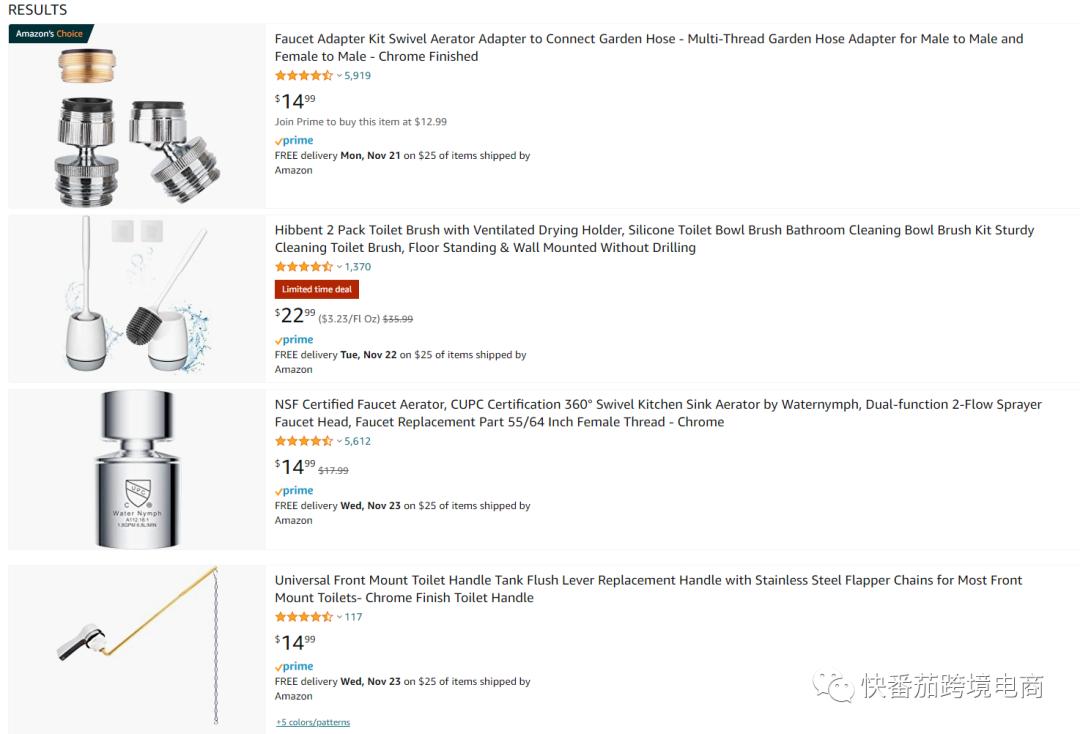
Task: Expand rating breakdown arrow beside 1,370 reviews
Action: click(x=339, y=267)
